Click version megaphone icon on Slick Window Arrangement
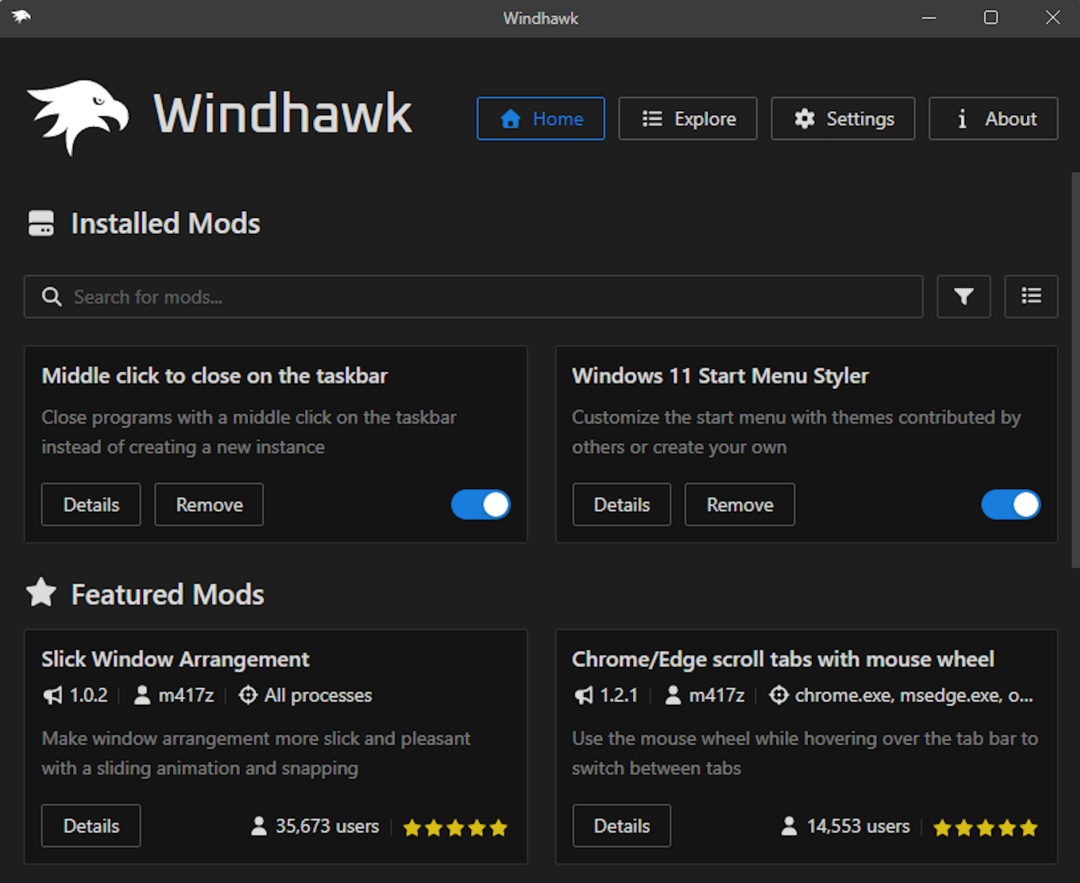The height and width of the screenshot is (883, 1080). (52, 696)
